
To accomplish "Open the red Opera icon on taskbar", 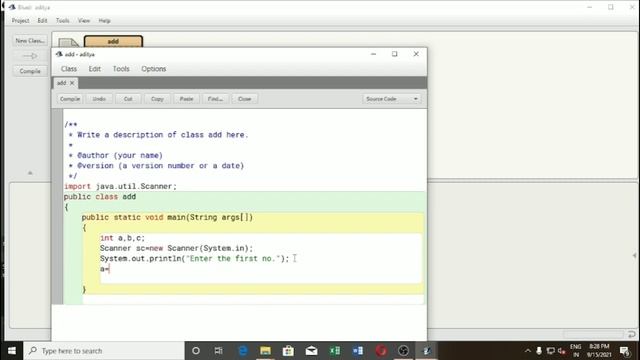I will point(381,351).
